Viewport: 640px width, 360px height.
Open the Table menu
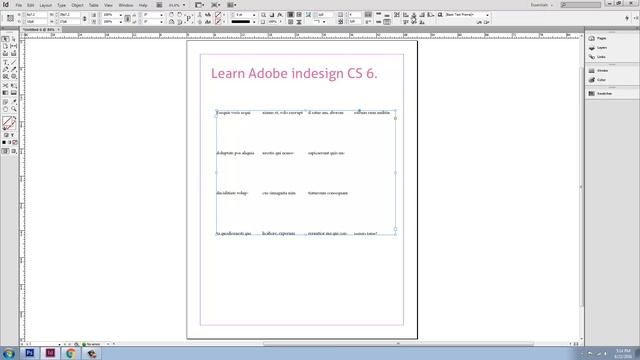tap(93, 5)
